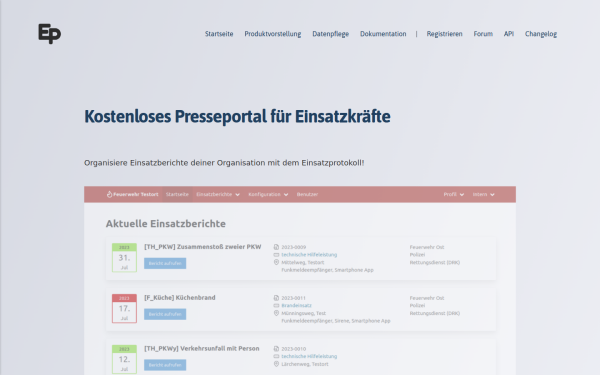Screen dimensions: 600x375
Task: Select Polizei in the Küchenbrand card
Action: pos(417,306)
